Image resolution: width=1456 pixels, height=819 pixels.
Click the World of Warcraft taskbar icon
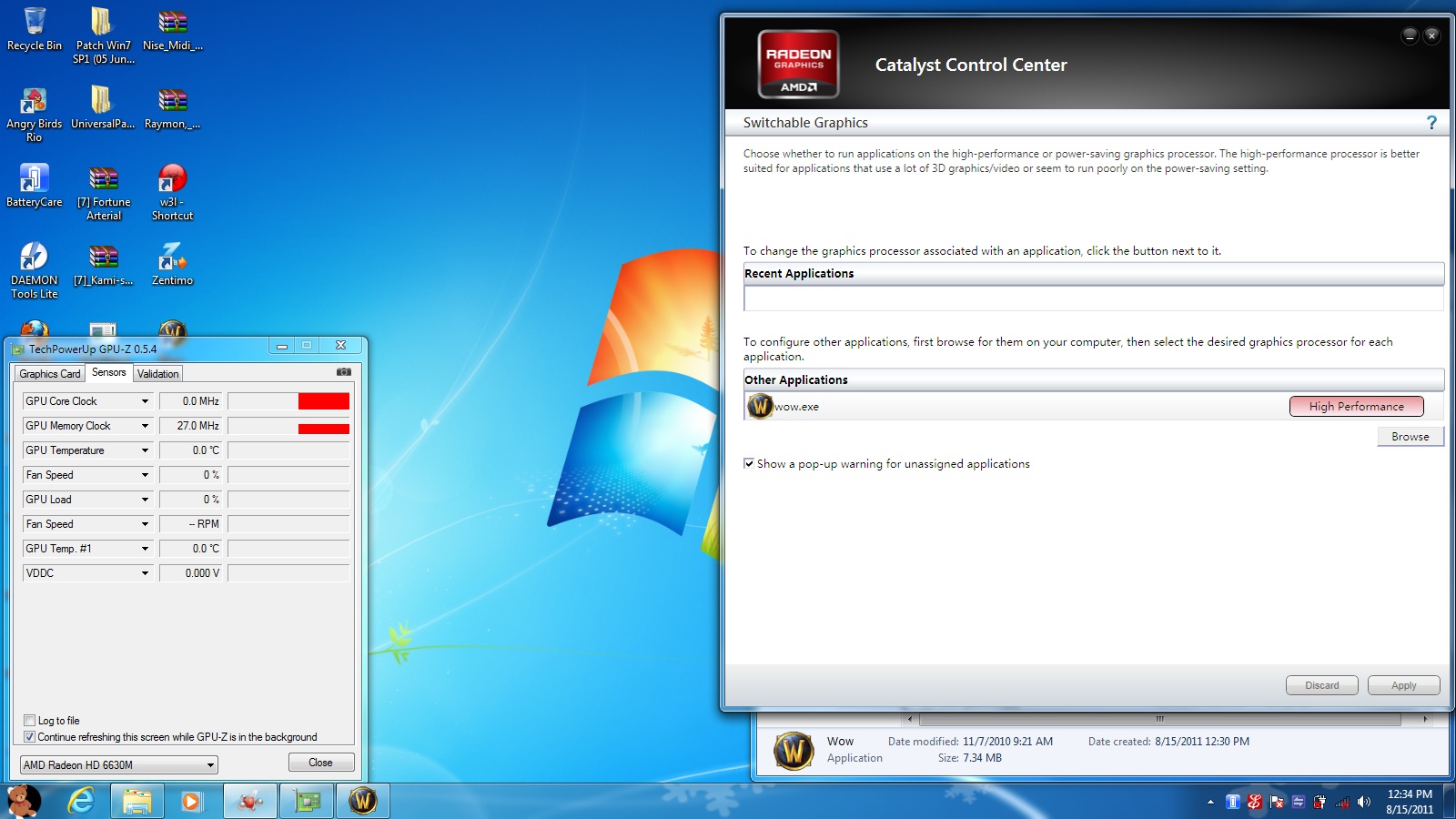pyautogui.click(x=363, y=801)
